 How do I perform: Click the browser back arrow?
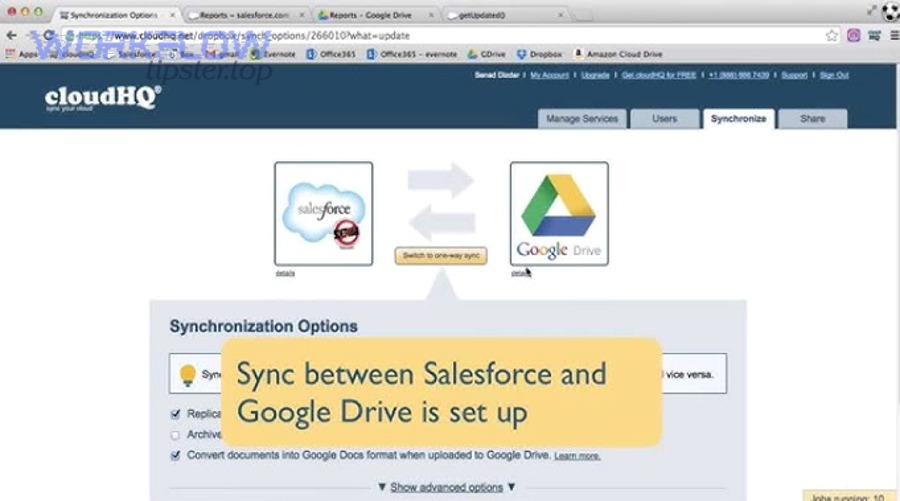coord(11,36)
